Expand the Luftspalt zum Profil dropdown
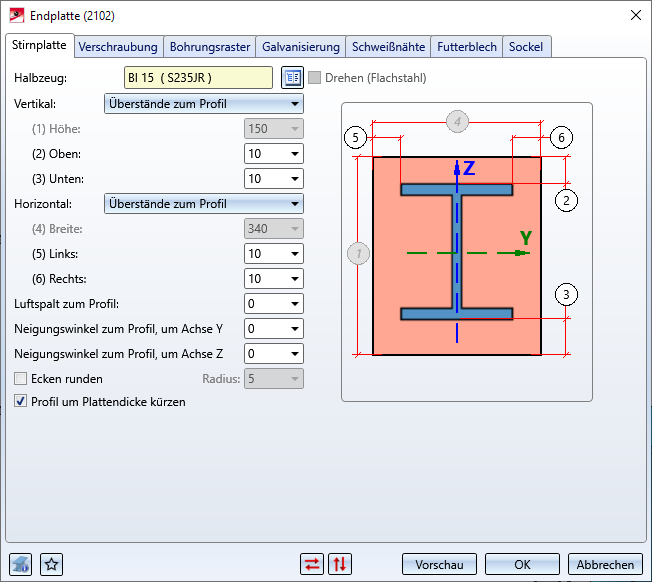652x582 pixels. pos(295,303)
